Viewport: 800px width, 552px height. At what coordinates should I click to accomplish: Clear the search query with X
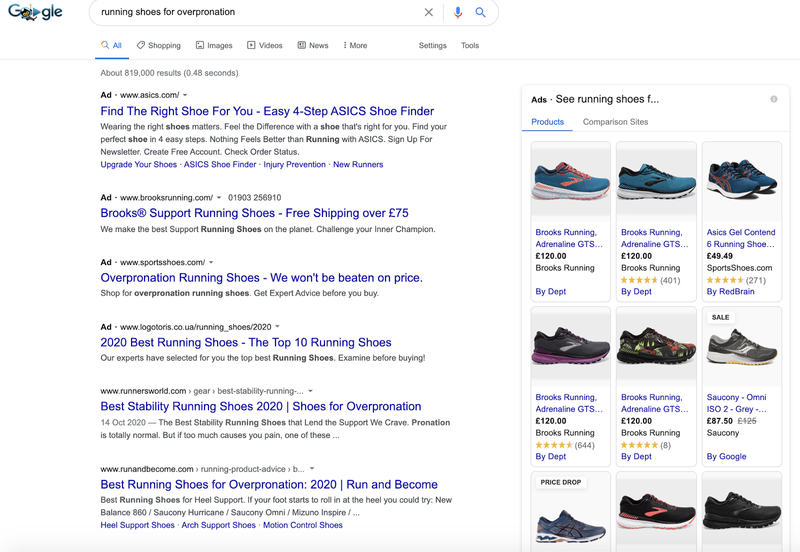pos(429,12)
